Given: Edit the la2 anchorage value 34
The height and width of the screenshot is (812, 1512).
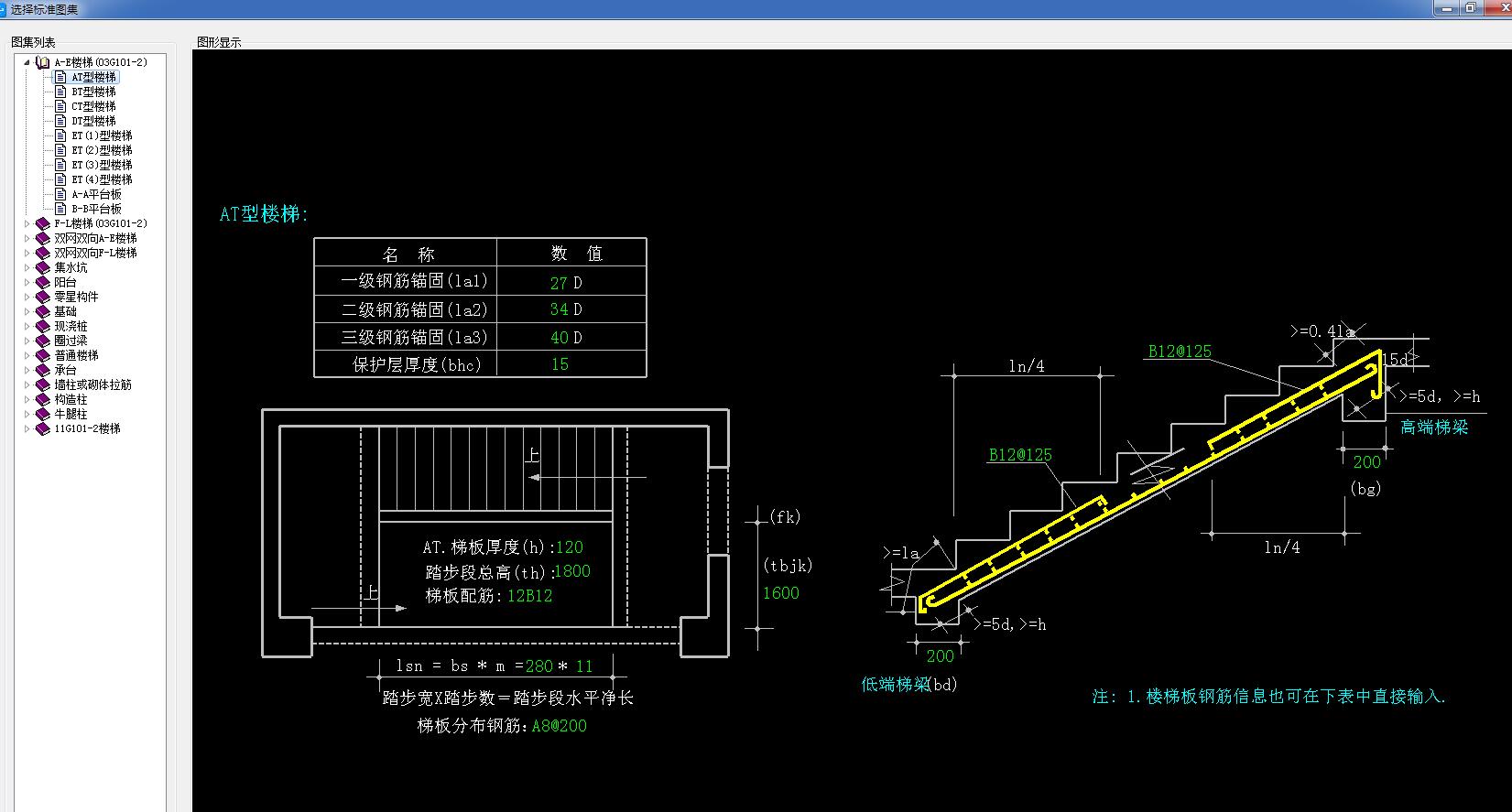Looking at the screenshot, I should pos(559,309).
